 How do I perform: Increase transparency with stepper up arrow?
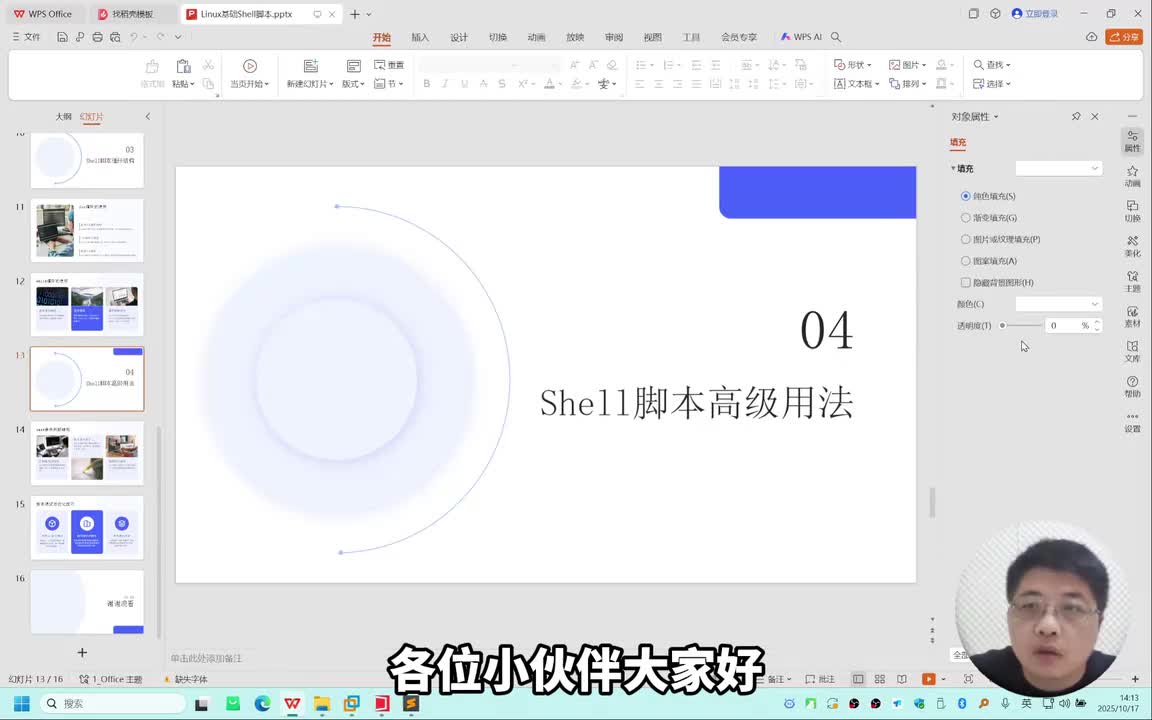point(1097,322)
